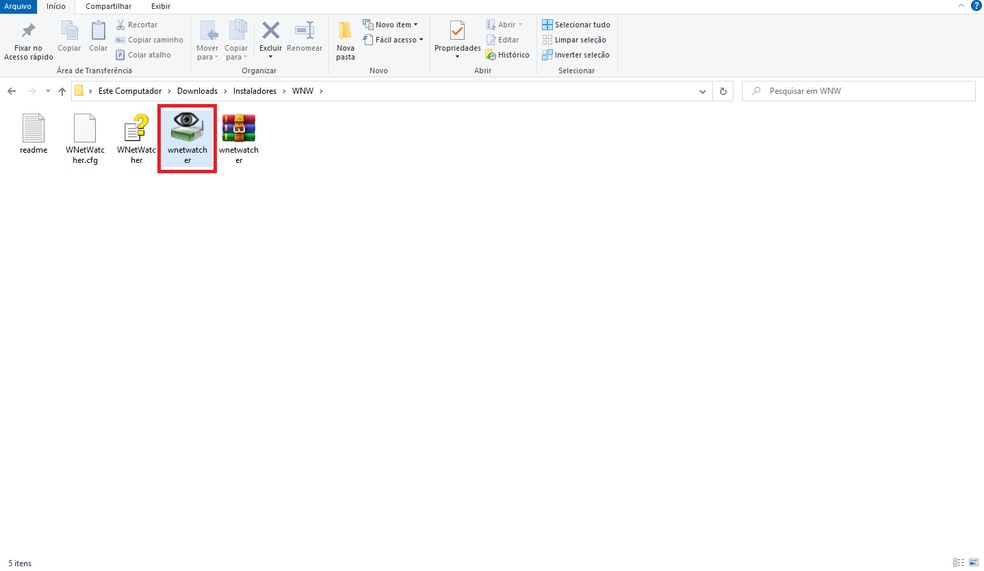Select the wnetwatcher application executable

click(x=187, y=139)
